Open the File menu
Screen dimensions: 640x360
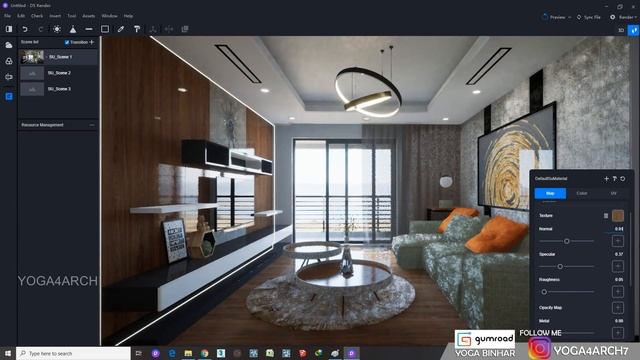click(7, 16)
